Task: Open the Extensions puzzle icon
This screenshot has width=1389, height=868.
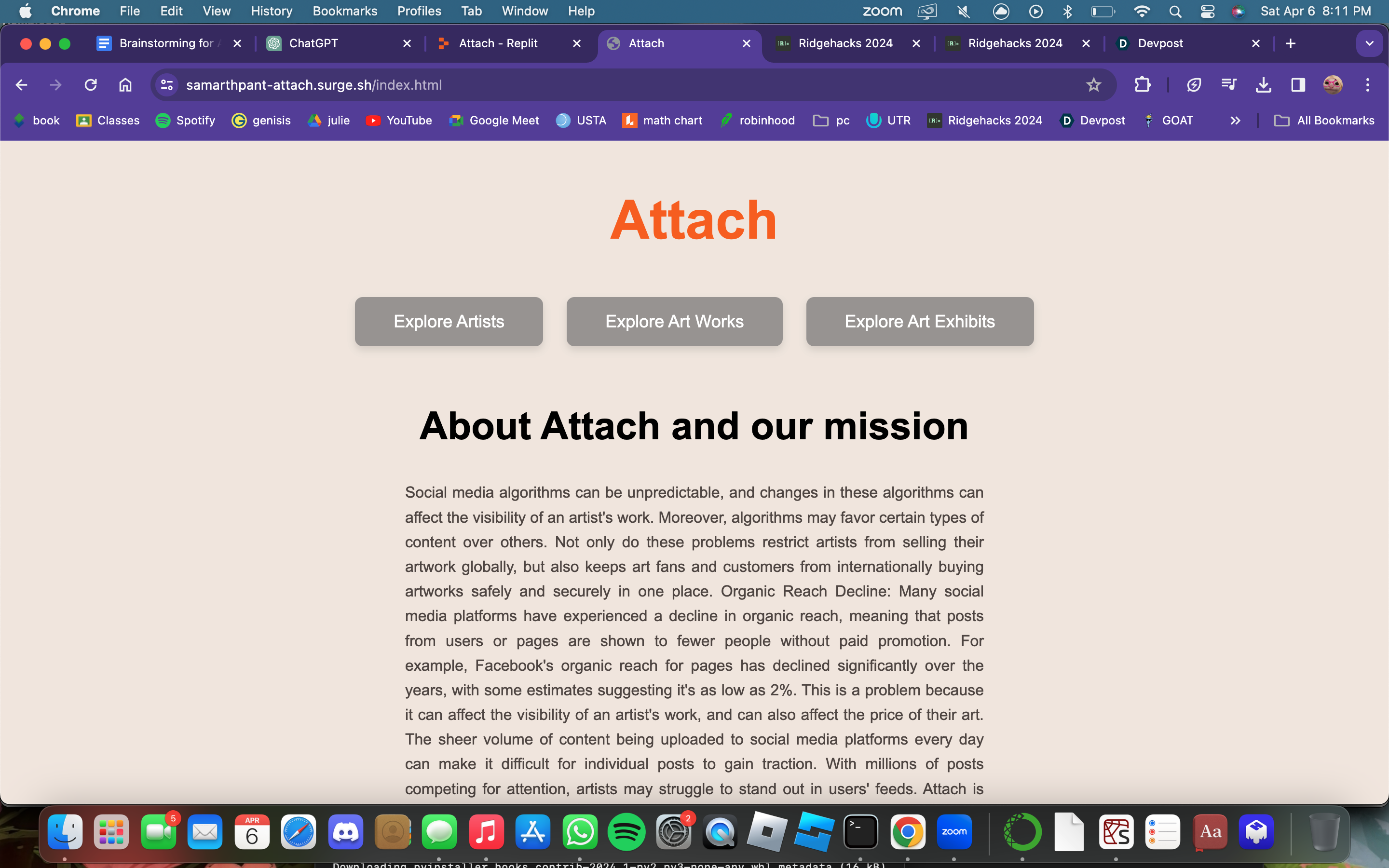Action: point(1142,85)
